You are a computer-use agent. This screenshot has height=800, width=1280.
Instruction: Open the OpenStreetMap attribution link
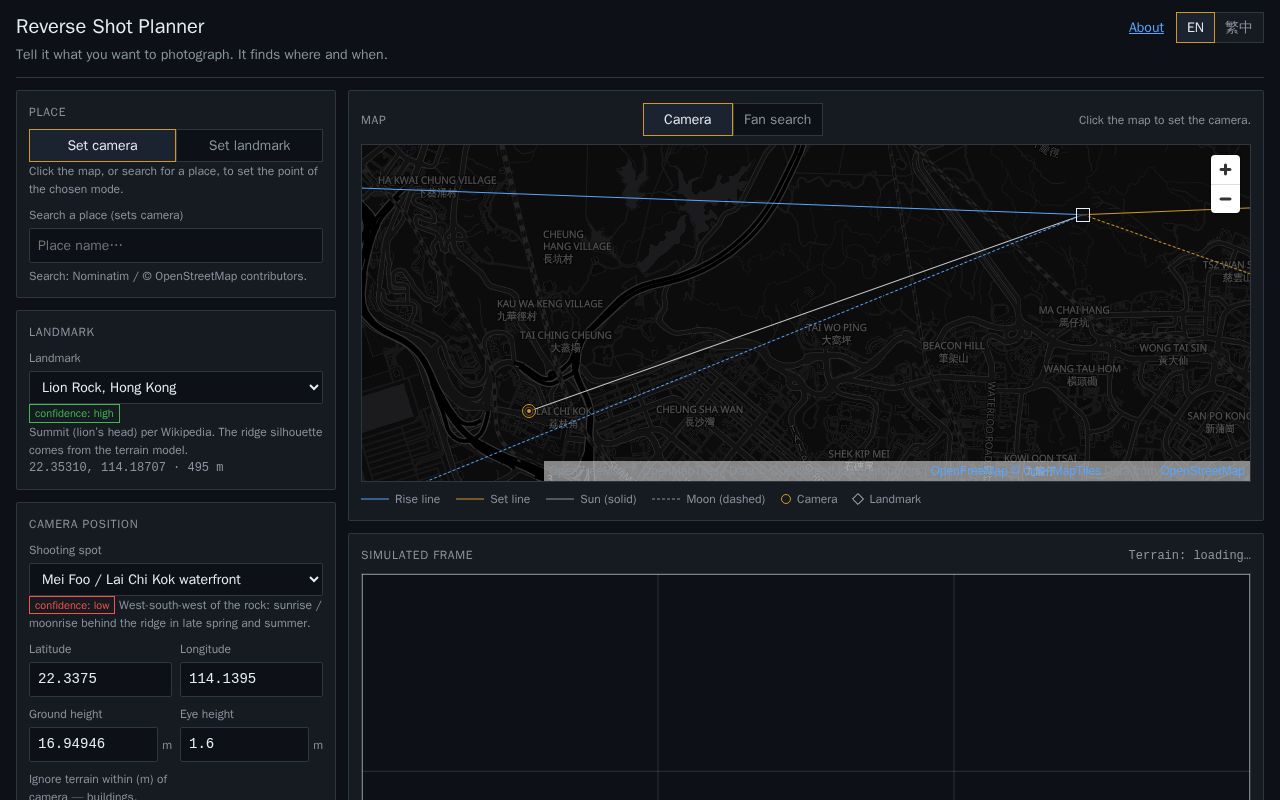click(x=1202, y=471)
